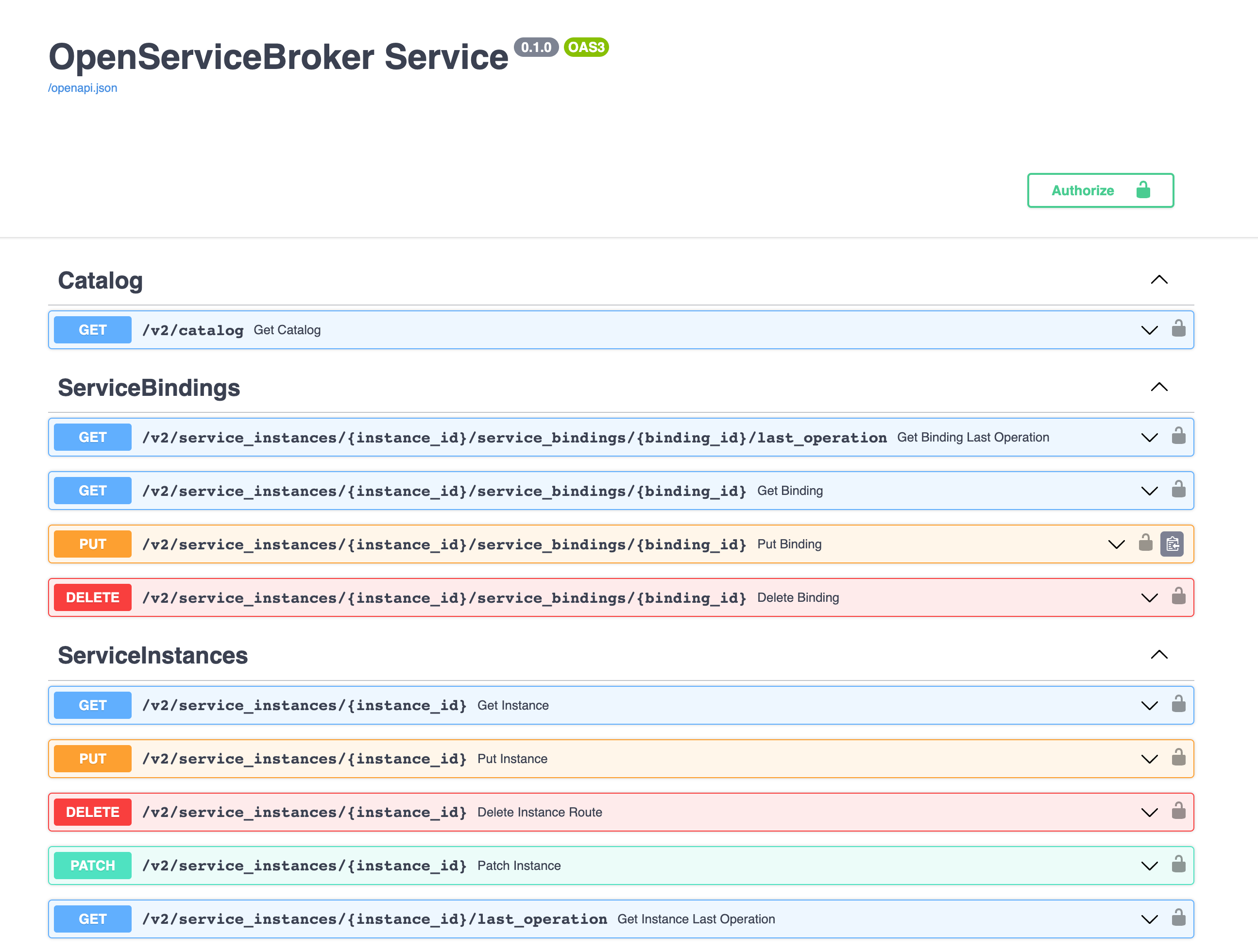This screenshot has width=1258, height=952.
Task: Open the /openapi.json link
Action: (x=83, y=88)
